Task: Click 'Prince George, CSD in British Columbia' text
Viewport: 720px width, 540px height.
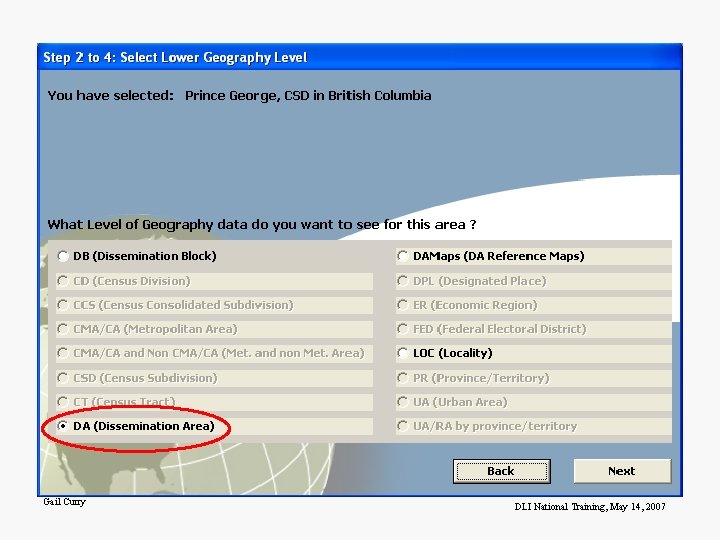Action: point(308,96)
